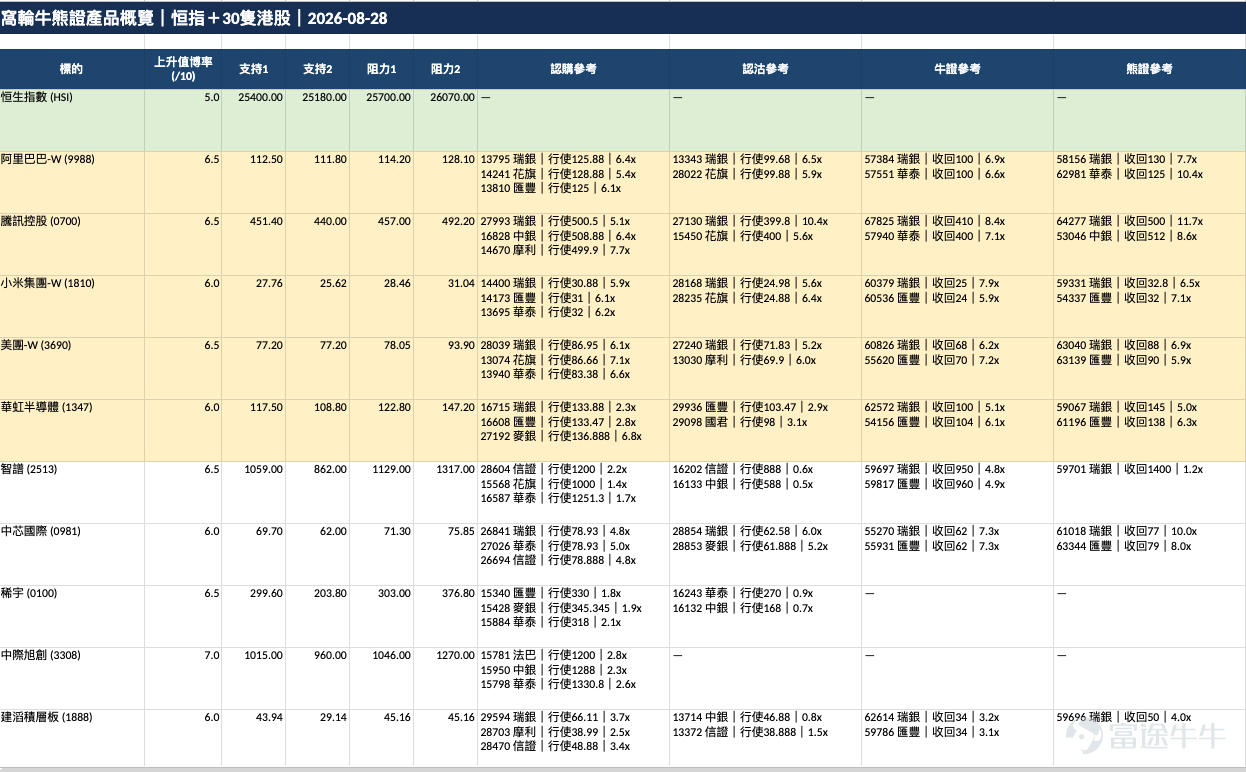The image size is (1246, 772).
Task: Click the 阻力1 column header
Action: click(381, 69)
